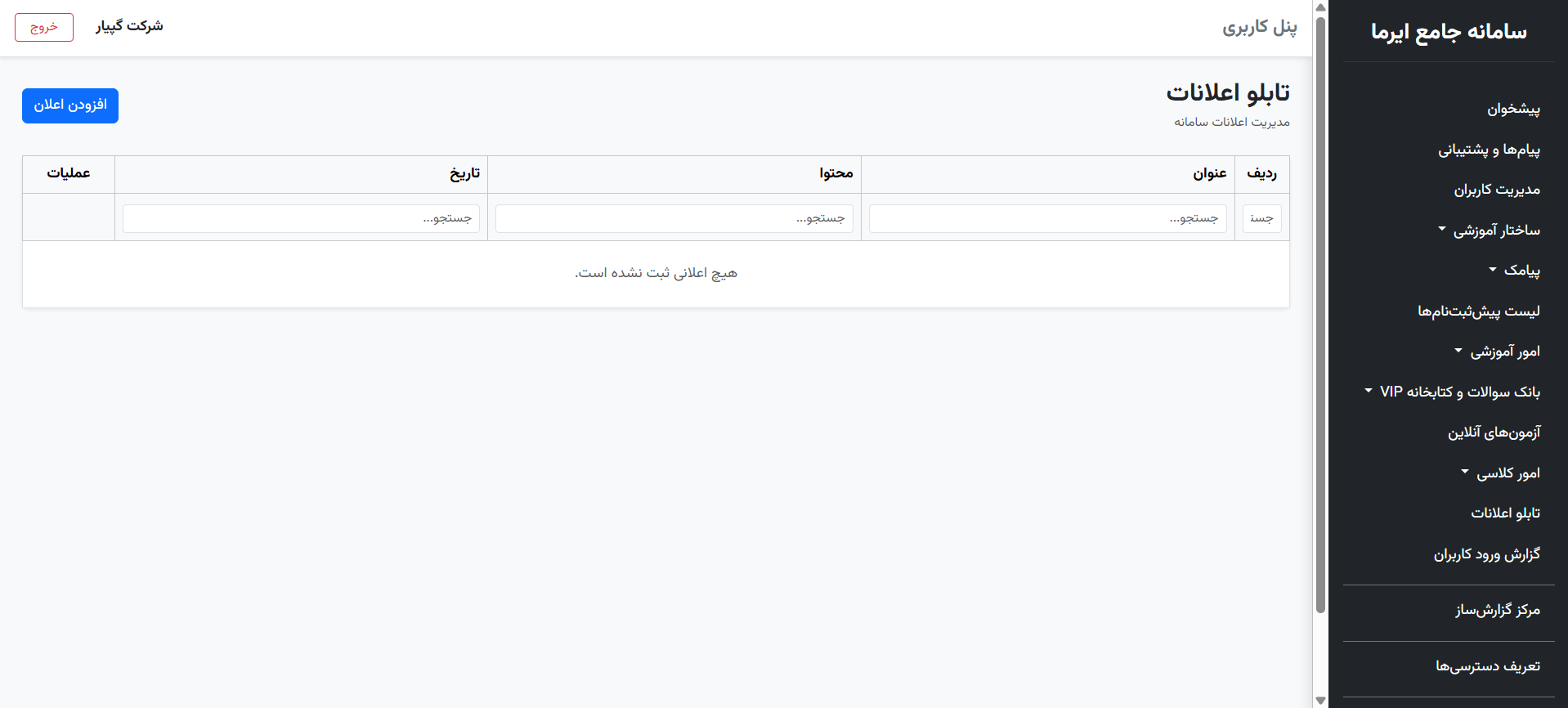This screenshot has width=1568, height=708.
Task: Click the sidebar scrollbar up arrow
Action: [x=1320, y=7]
